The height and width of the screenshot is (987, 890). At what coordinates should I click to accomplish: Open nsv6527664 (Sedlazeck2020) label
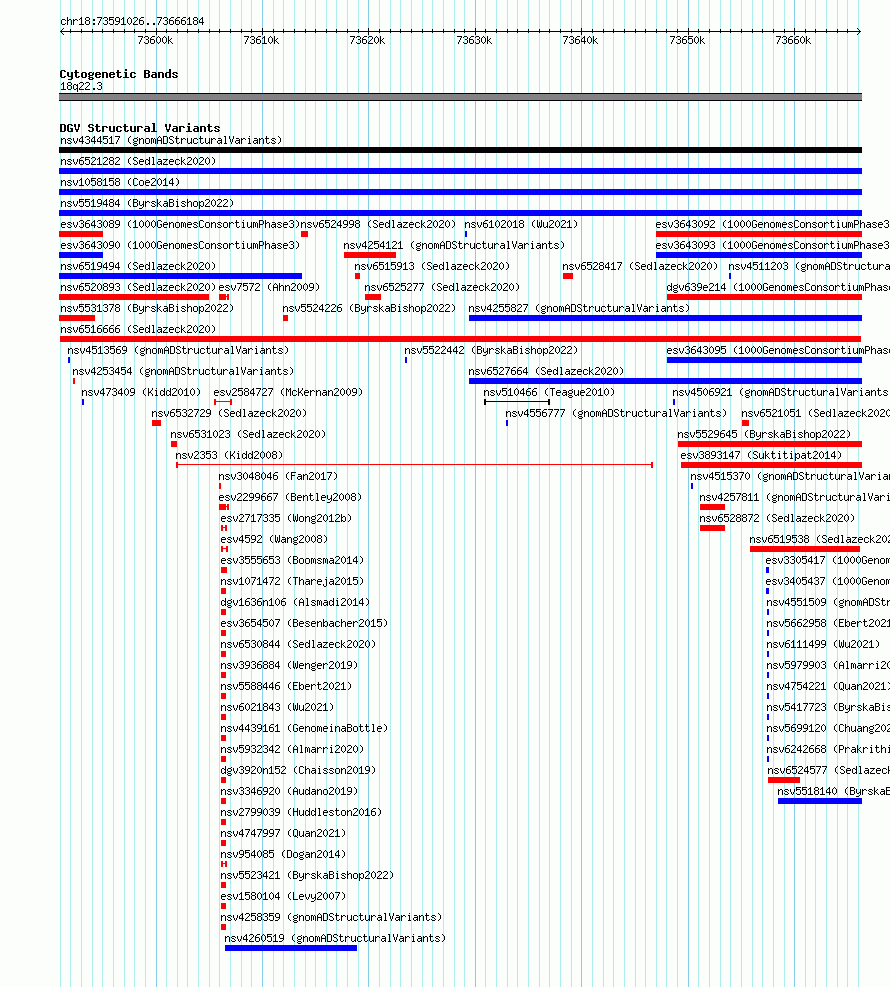[546, 371]
